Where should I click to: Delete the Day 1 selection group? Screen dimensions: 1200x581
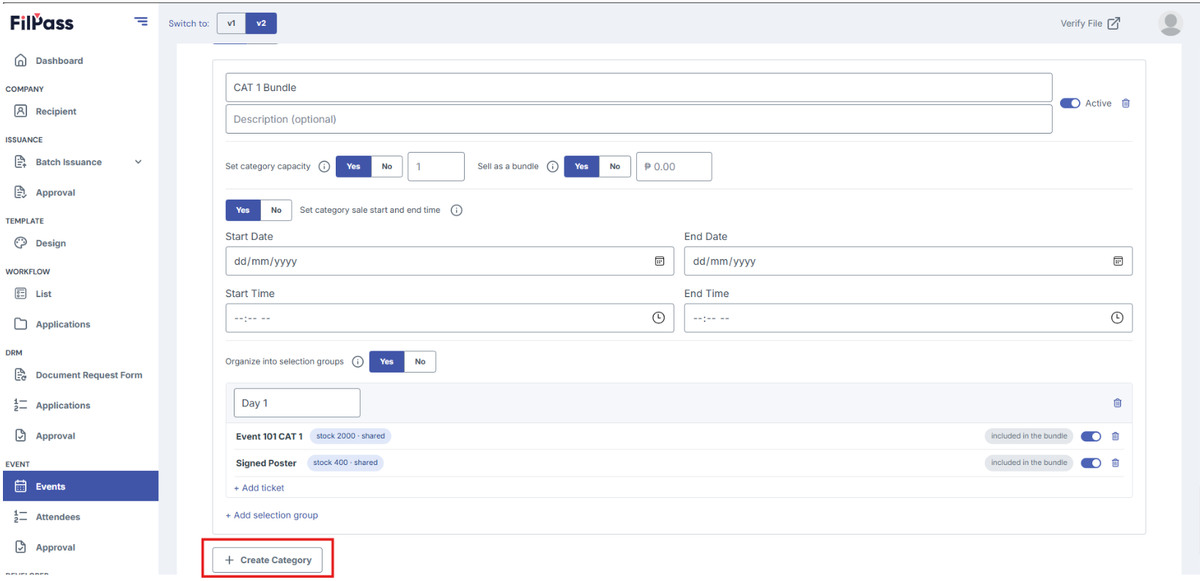pos(1117,403)
